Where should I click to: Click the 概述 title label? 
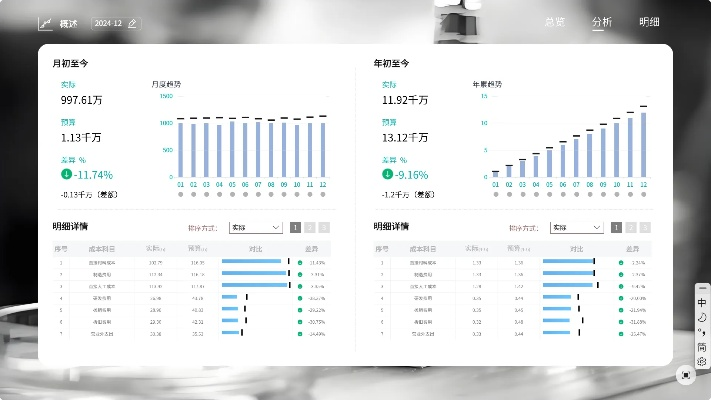68,24
